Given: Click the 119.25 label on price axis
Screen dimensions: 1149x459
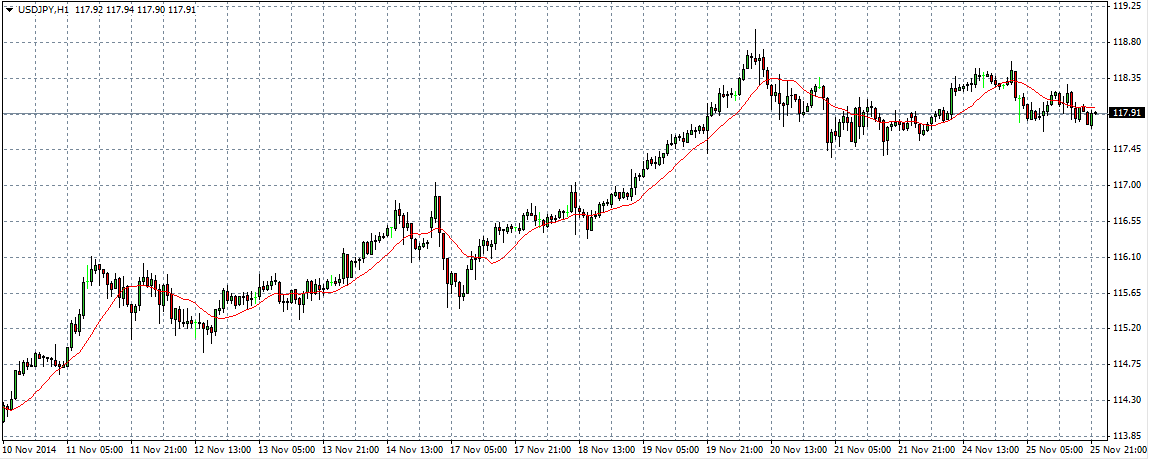Looking at the screenshot, I should [1127, 6].
